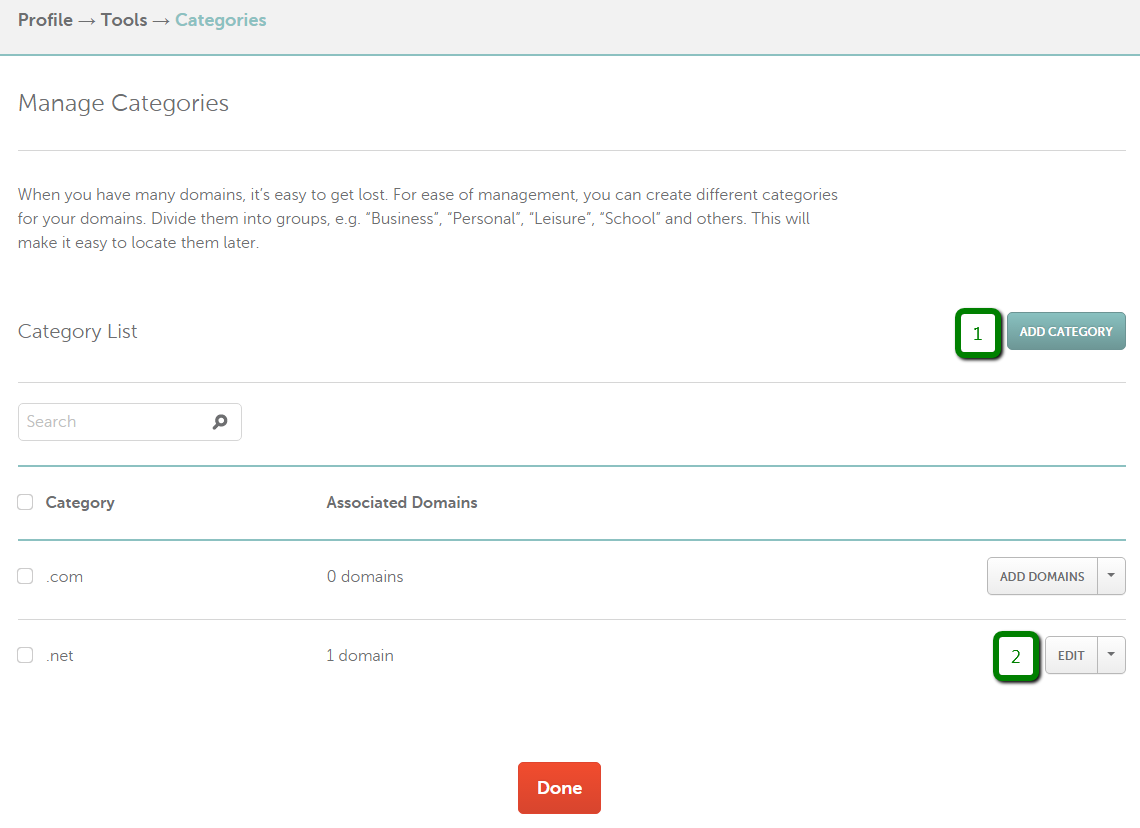Click the Category column header
1140x828 pixels.
[x=80, y=502]
